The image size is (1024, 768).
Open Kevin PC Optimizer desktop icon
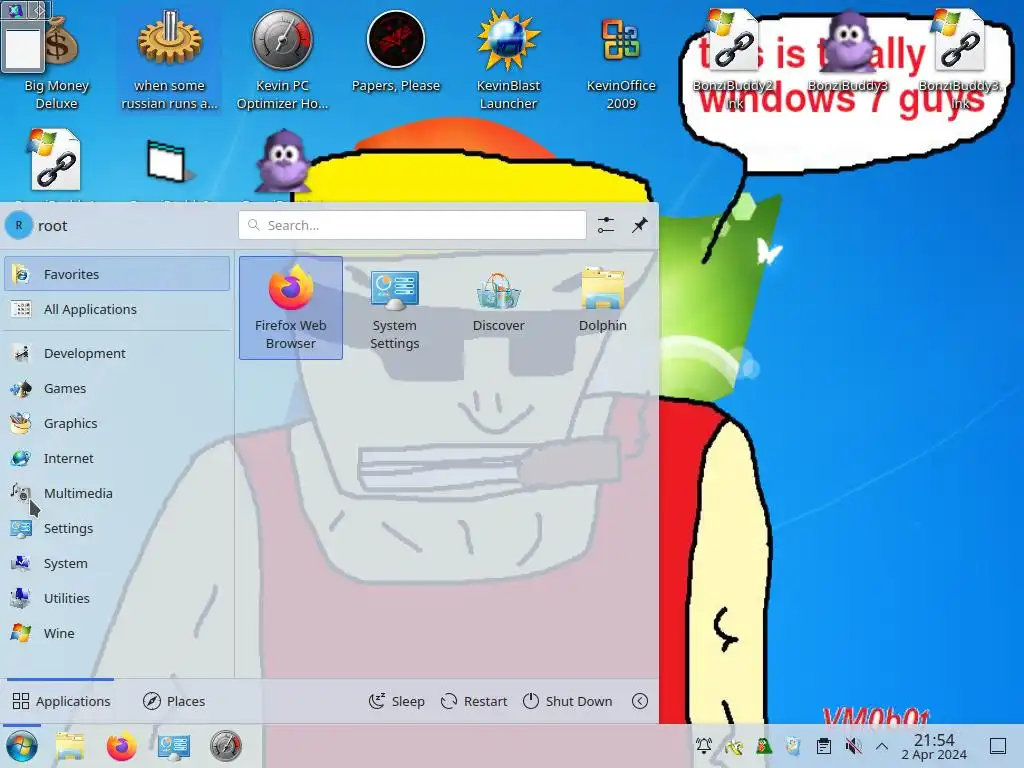coord(282,60)
